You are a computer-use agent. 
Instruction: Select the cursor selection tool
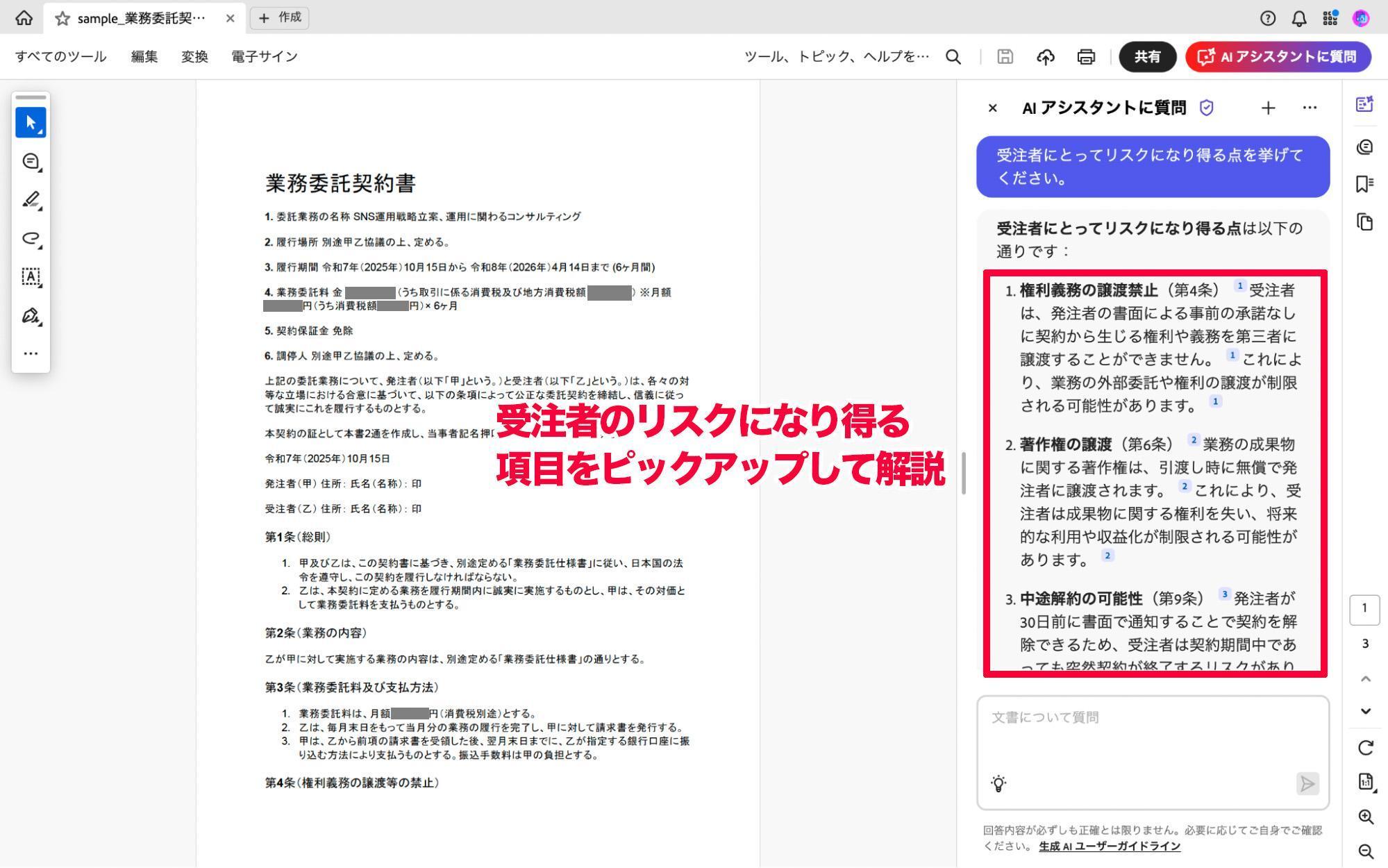pyautogui.click(x=31, y=122)
